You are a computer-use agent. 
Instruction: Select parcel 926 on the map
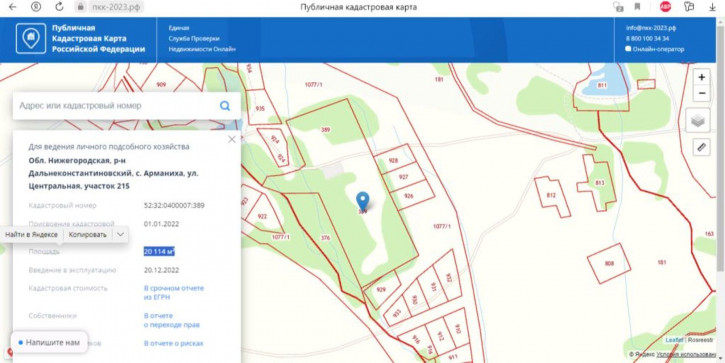click(x=409, y=196)
